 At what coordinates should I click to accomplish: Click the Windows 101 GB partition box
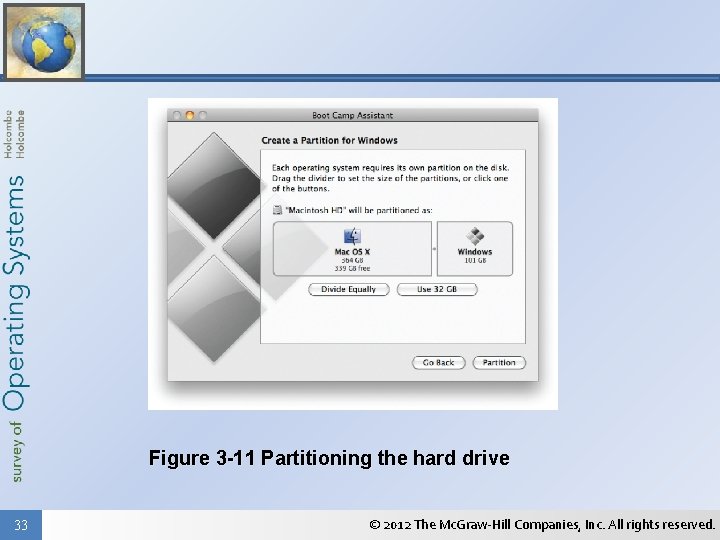[475, 248]
